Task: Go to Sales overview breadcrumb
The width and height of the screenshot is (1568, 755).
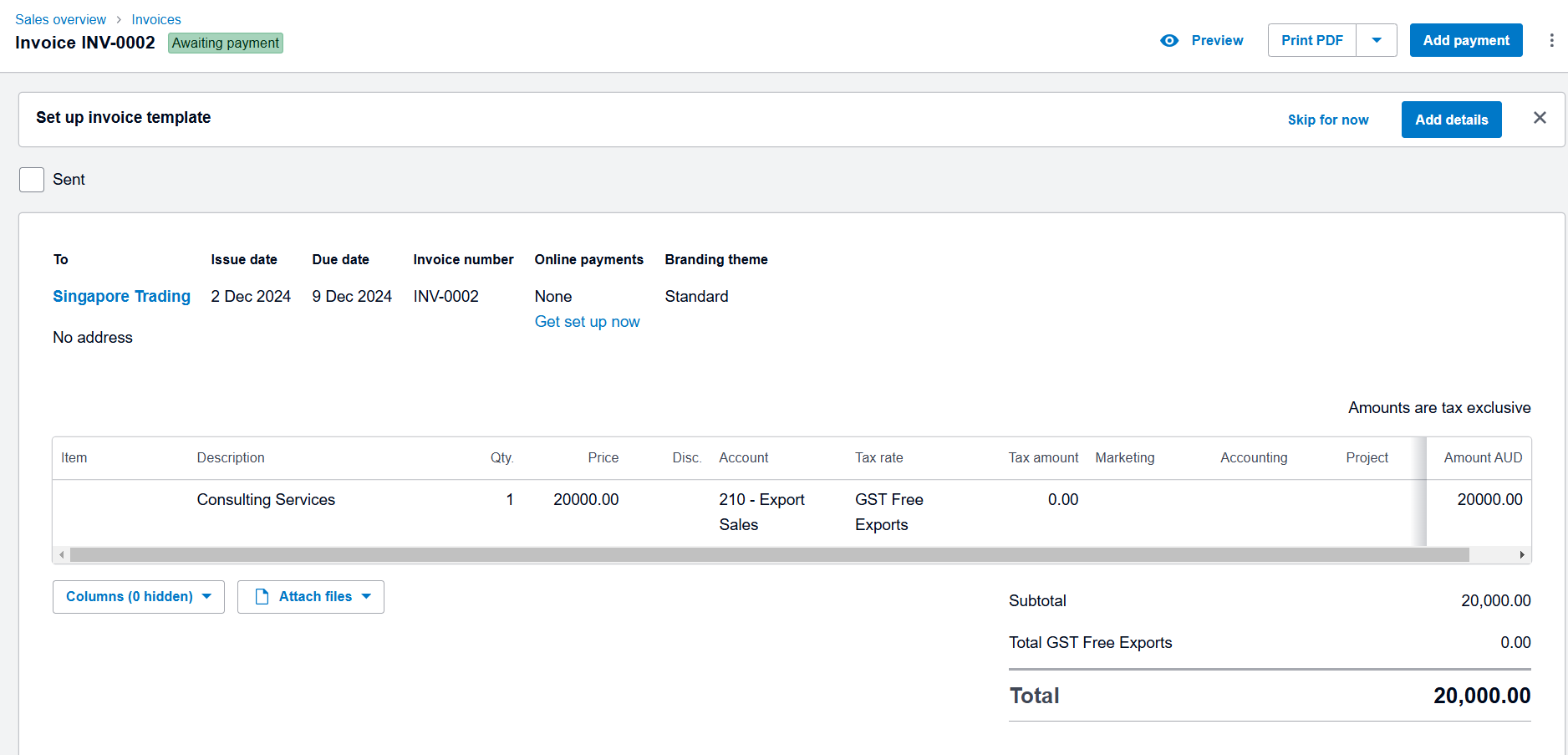Action: click(x=60, y=19)
